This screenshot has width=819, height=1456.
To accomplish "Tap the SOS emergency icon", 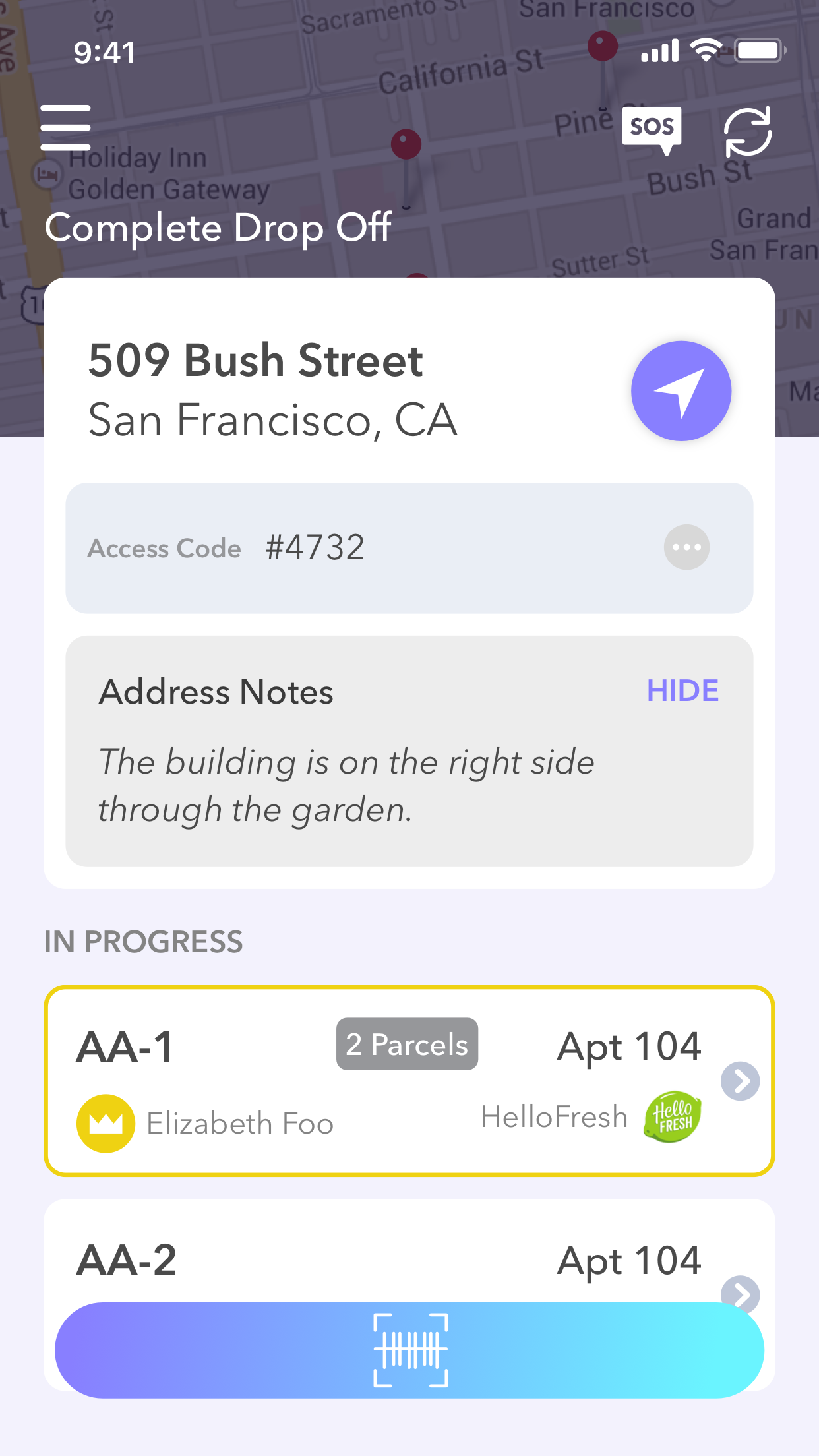I will [x=652, y=128].
